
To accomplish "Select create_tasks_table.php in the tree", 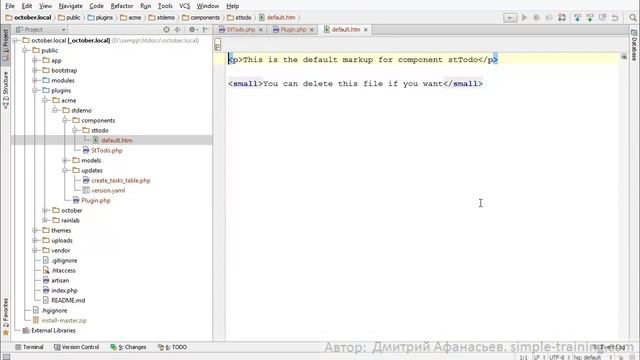I will pyautogui.click(x=121, y=180).
